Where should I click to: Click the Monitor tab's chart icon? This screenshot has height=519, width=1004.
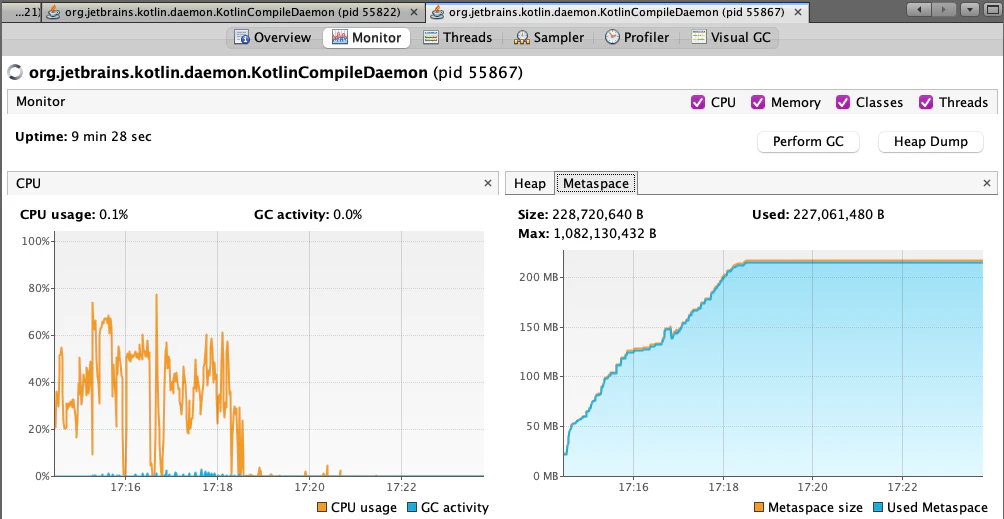point(339,38)
